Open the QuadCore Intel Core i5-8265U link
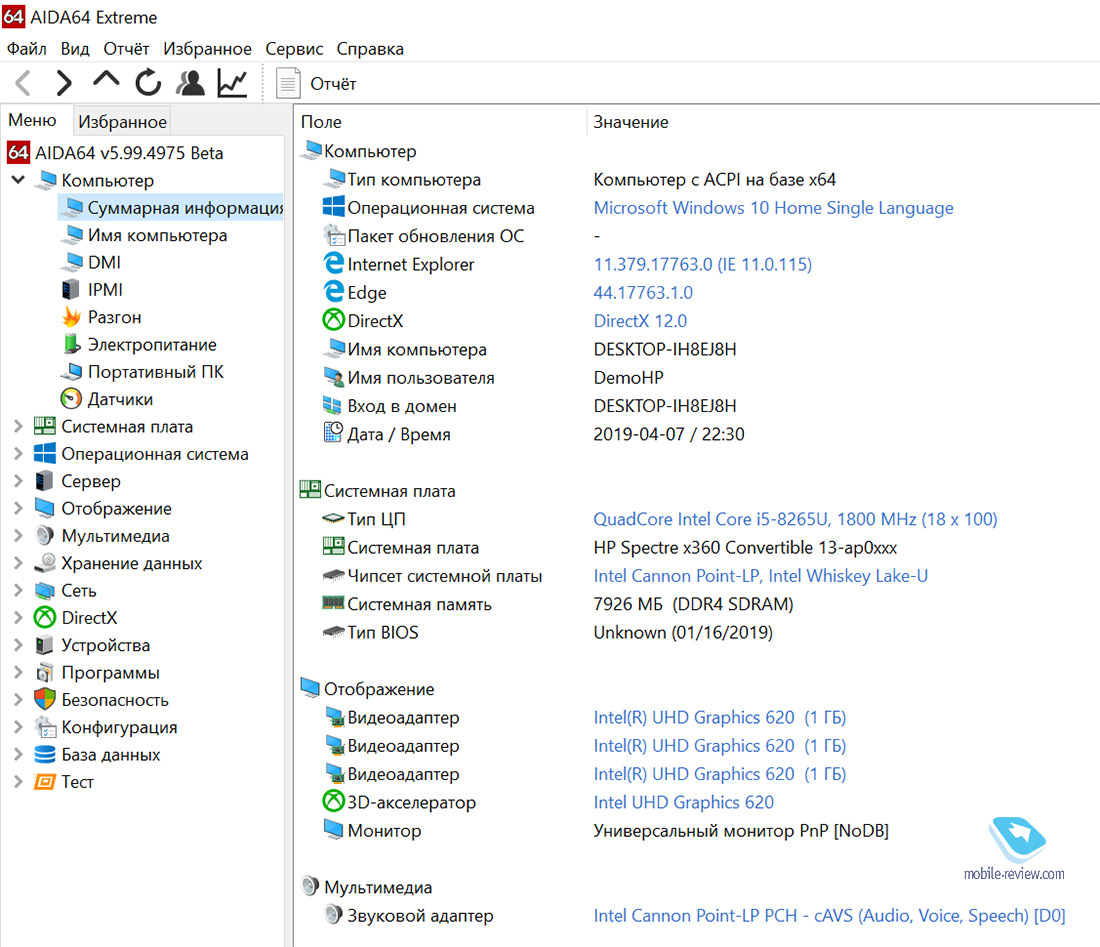Image resolution: width=1100 pixels, height=947 pixels. pos(795,519)
